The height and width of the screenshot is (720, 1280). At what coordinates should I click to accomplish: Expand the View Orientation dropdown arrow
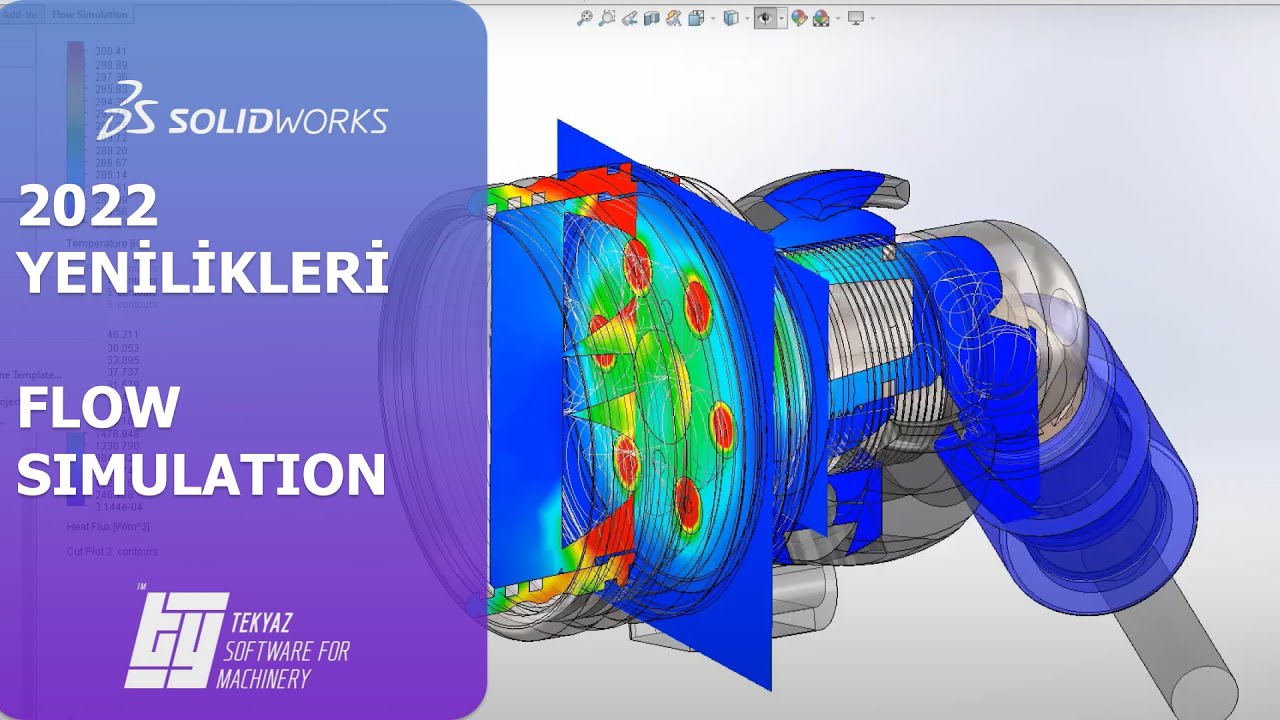[713, 18]
